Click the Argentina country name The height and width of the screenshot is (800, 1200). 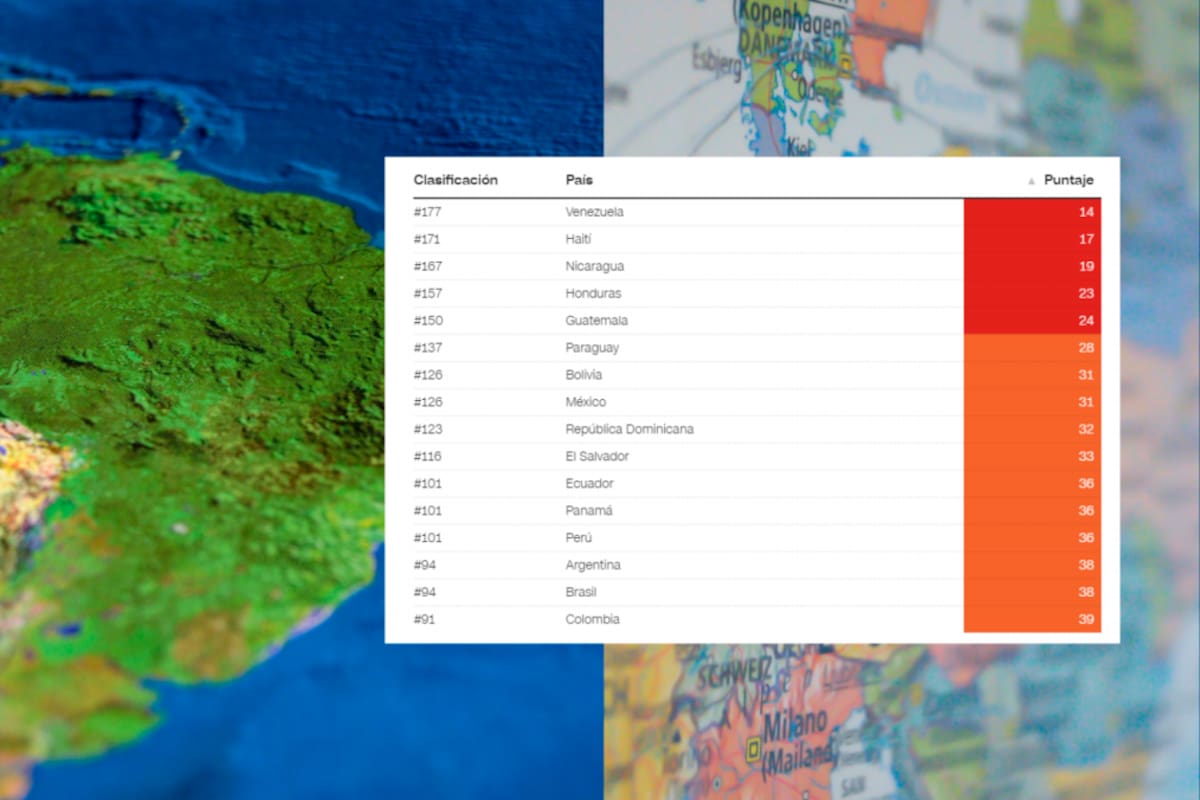coord(592,565)
